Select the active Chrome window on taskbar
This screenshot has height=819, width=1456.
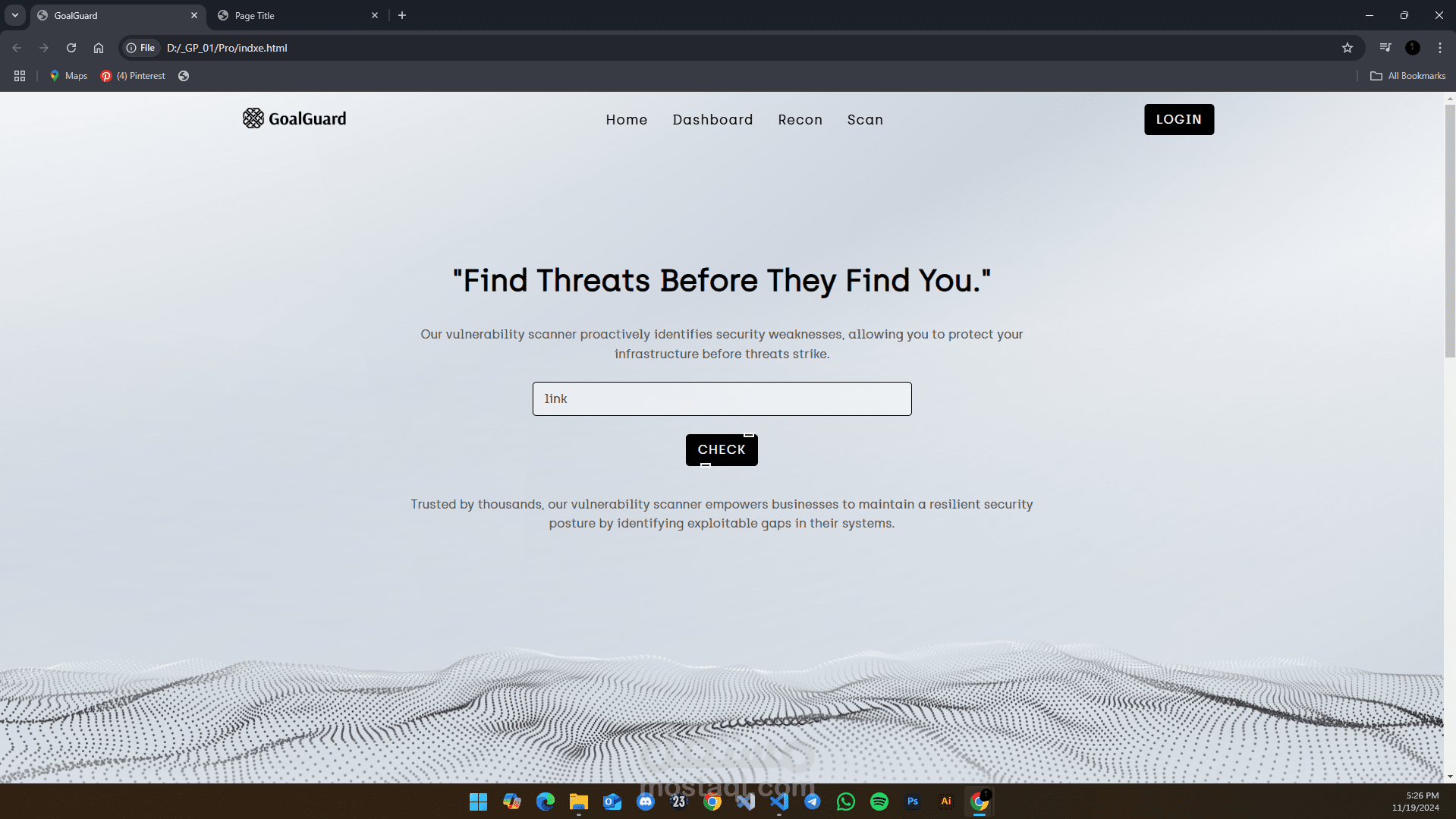pyautogui.click(x=980, y=802)
